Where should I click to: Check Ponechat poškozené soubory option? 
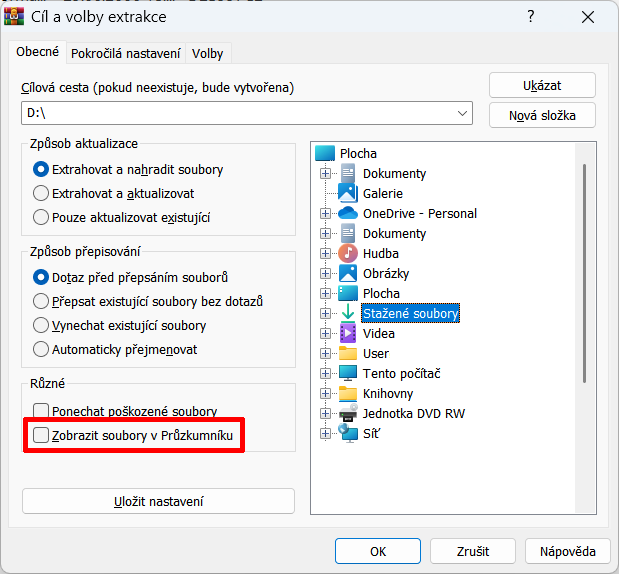42,410
